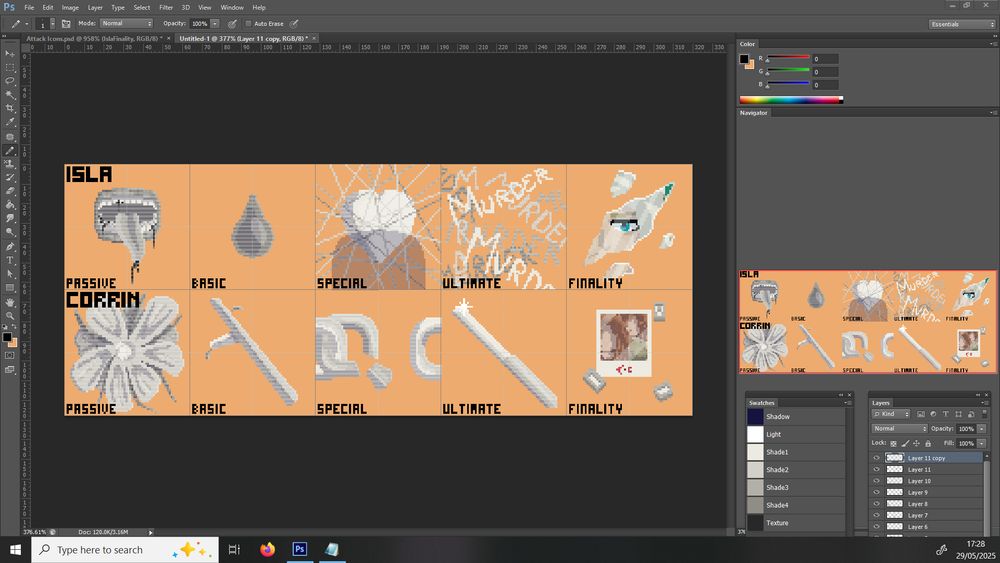Image resolution: width=1000 pixels, height=563 pixels.
Task: Click the foreground color in Color panel
Action: click(744, 59)
